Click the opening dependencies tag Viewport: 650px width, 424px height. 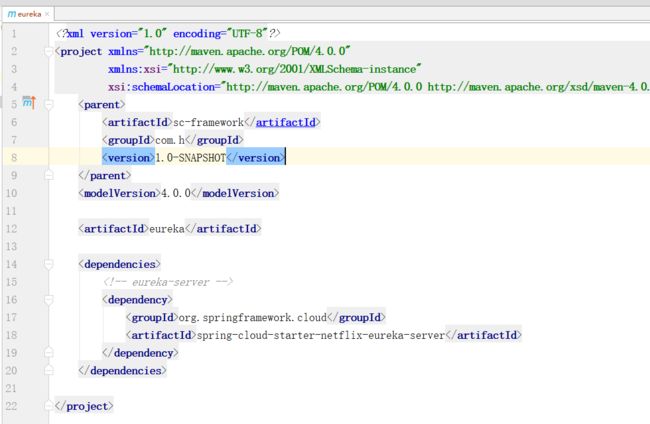coord(119,264)
